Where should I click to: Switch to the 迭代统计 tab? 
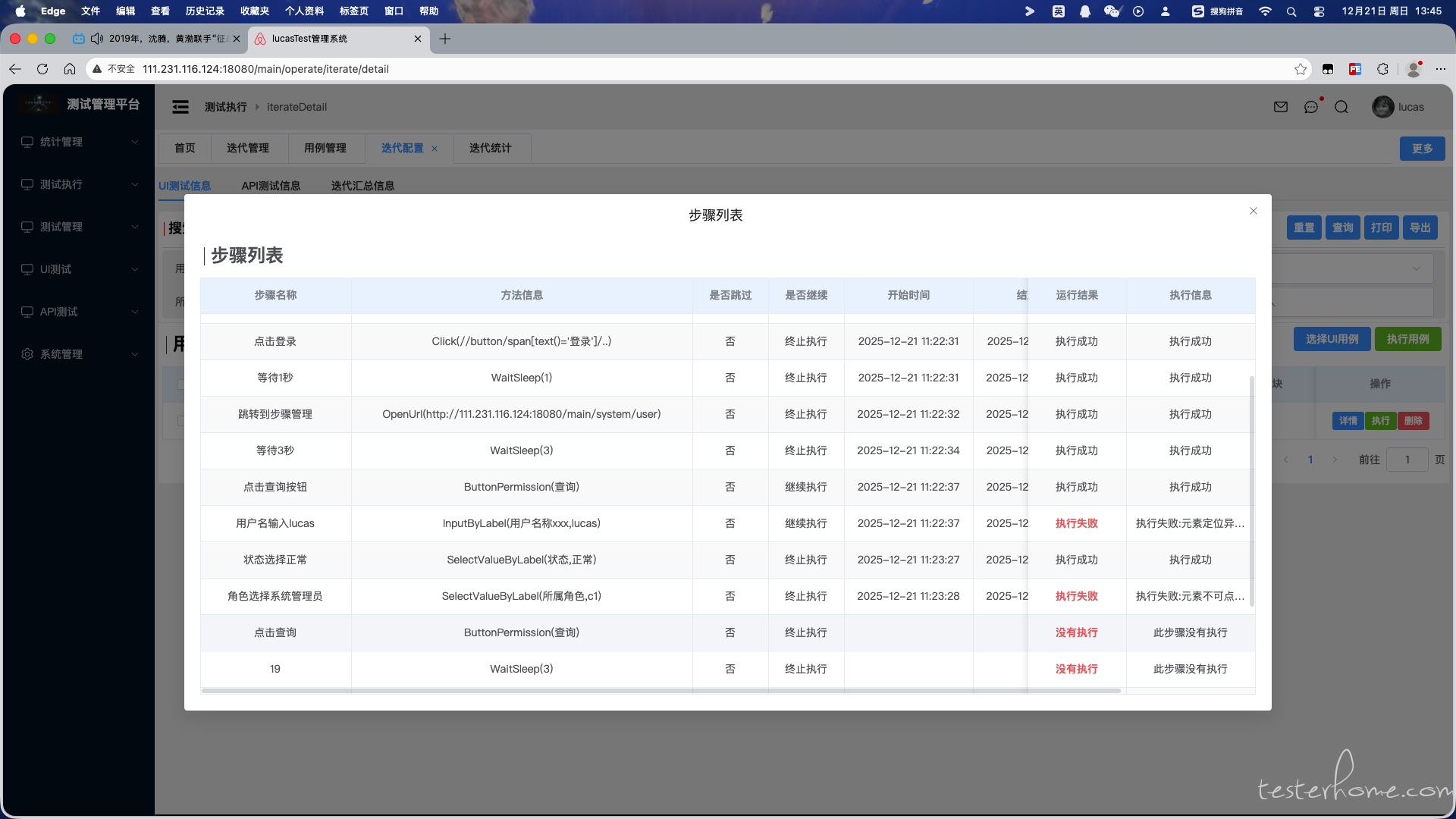point(490,148)
